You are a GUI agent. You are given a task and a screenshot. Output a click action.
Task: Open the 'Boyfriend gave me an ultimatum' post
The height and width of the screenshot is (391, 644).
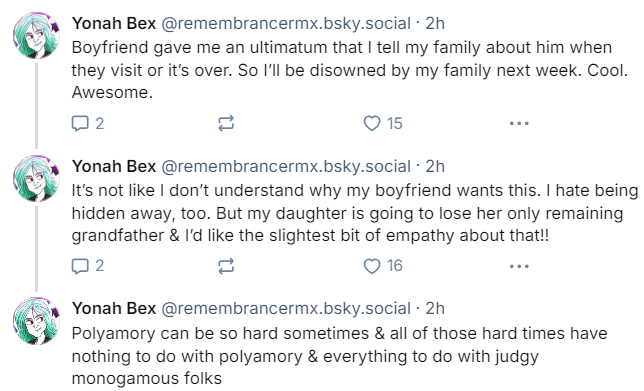[x=350, y=70]
